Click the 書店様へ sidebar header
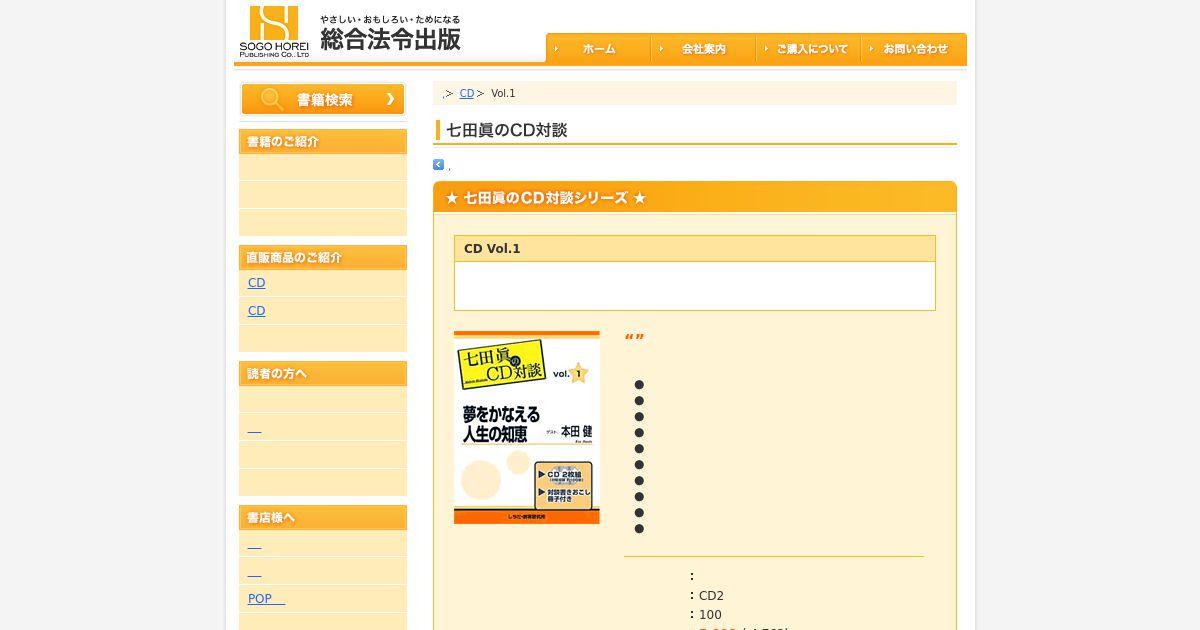The image size is (1200, 630). coord(323,518)
